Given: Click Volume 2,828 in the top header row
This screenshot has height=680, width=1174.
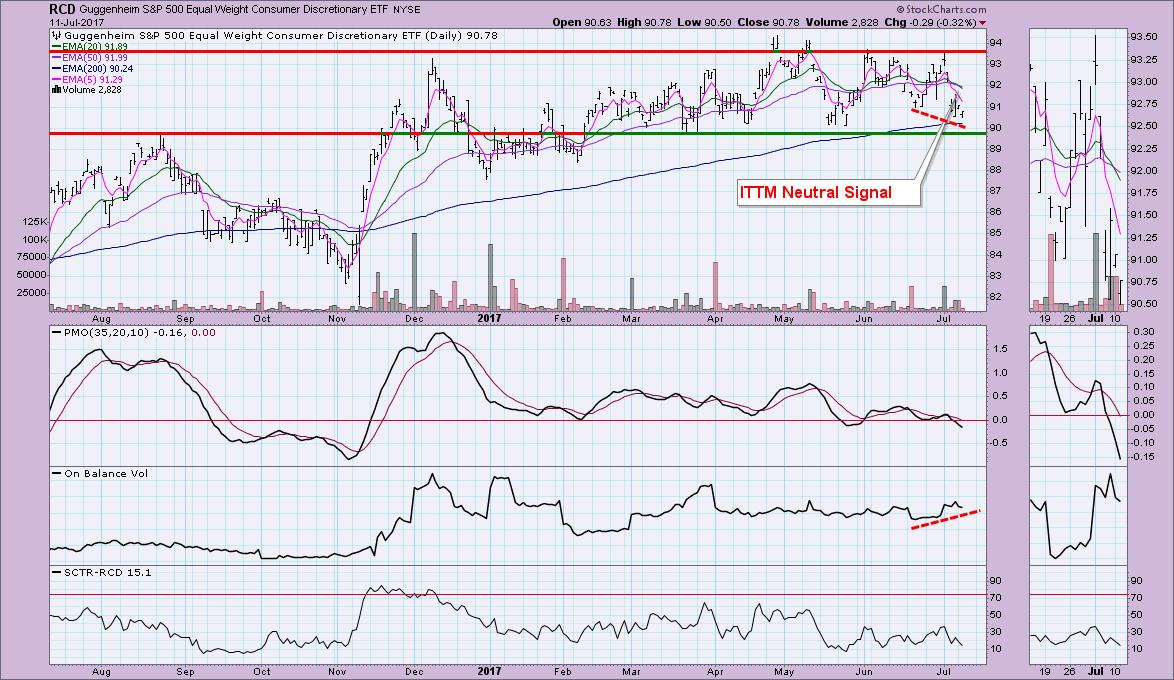Looking at the screenshot, I should click(x=842, y=22).
